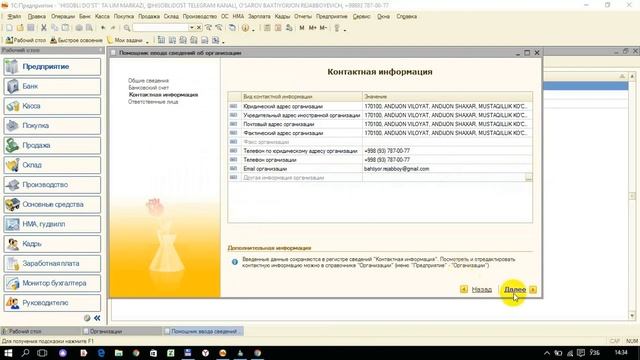This screenshot has width=640, height=360.
Task: Go to Банковский счет wizard step
Action: coord(149,87)
